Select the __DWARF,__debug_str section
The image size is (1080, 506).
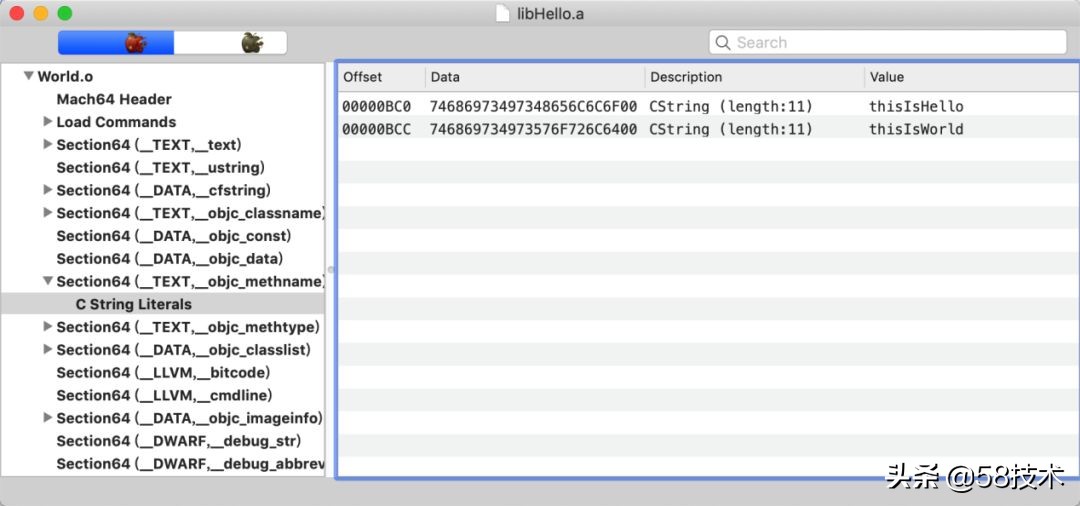(178, 441)
